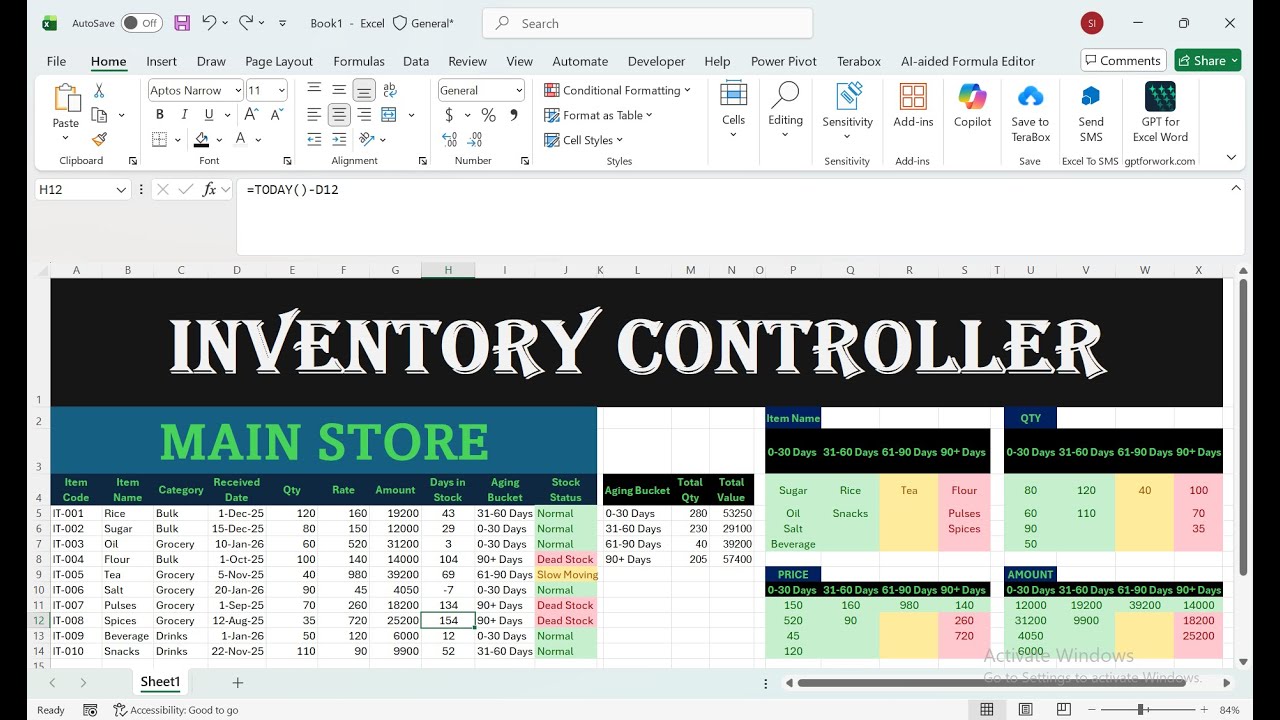This screenshot has height=720, width=1280.
Task: Expand Conditional Formatting dropdown
Action: point(687,90)
